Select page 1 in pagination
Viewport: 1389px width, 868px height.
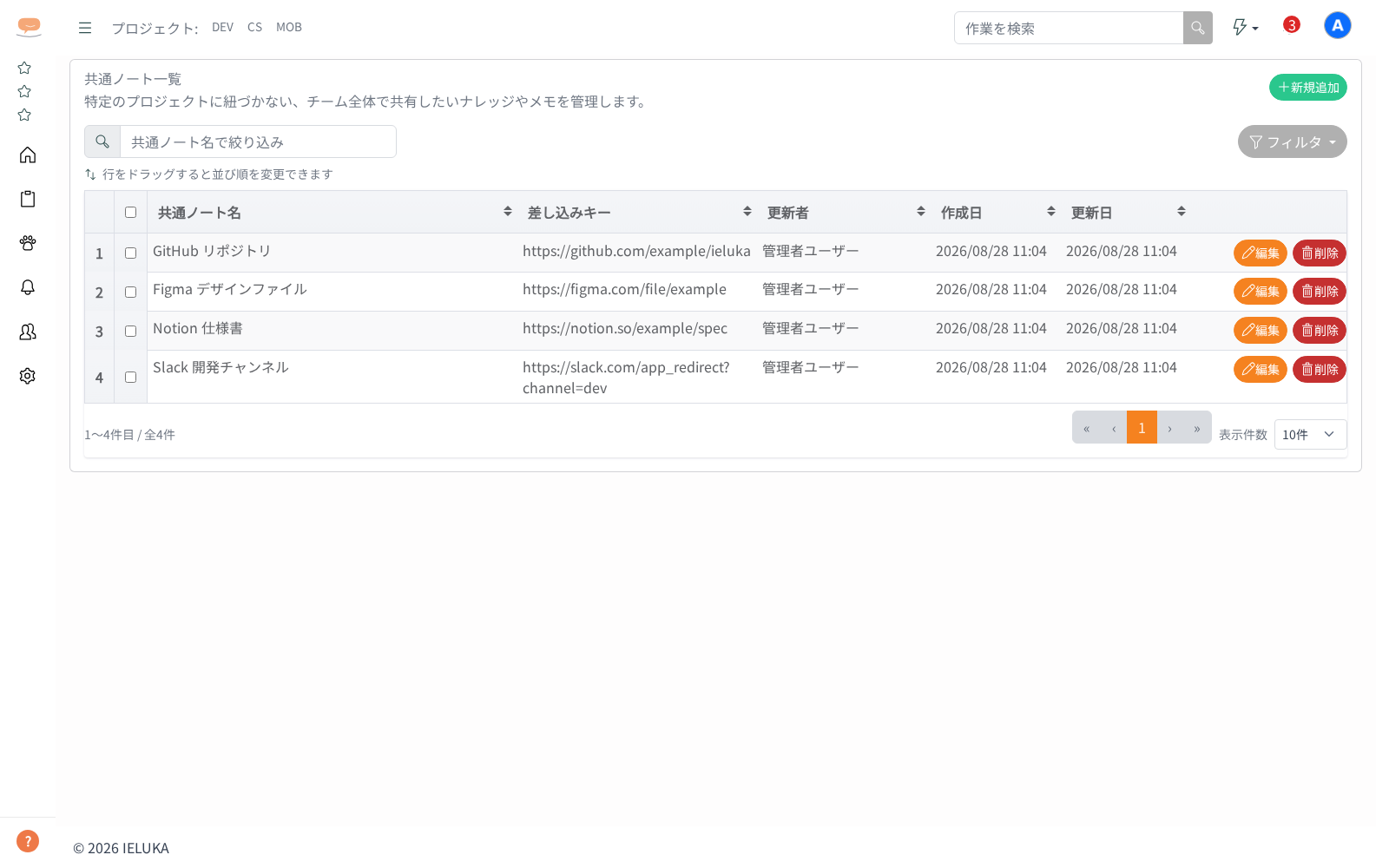coord(1142,427)
